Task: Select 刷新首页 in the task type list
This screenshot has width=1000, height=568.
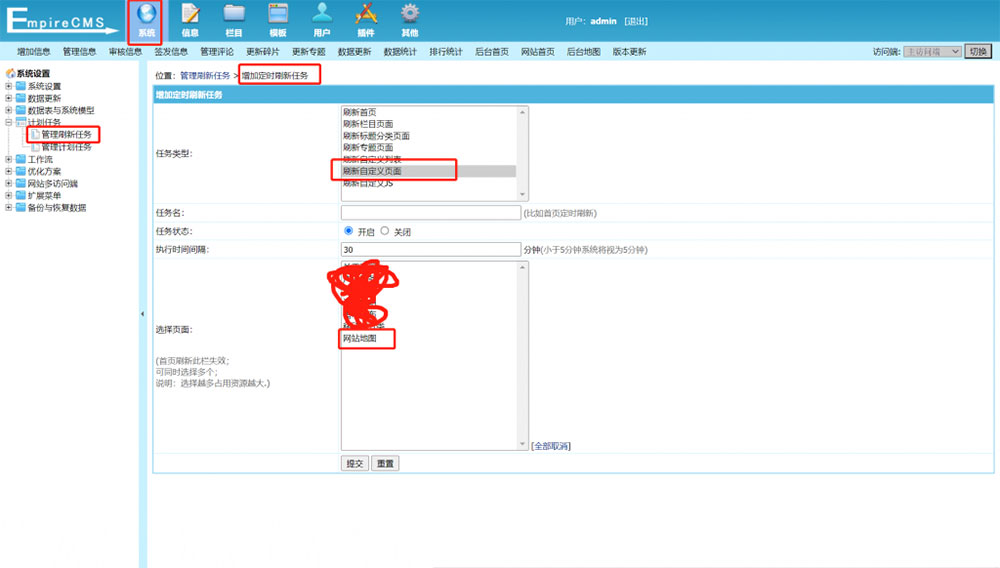Action: coord(429,112)
